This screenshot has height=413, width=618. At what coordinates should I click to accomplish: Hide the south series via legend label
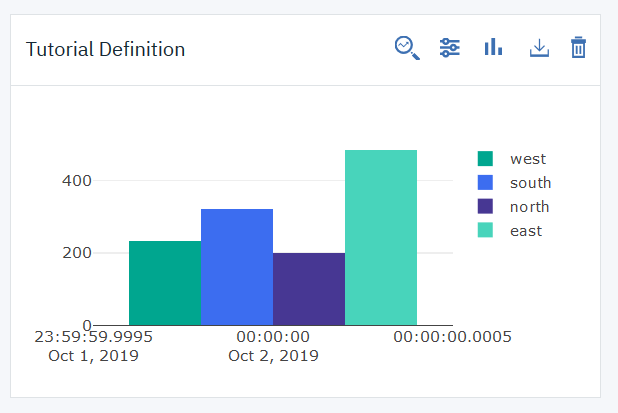(x=530, y=183)
